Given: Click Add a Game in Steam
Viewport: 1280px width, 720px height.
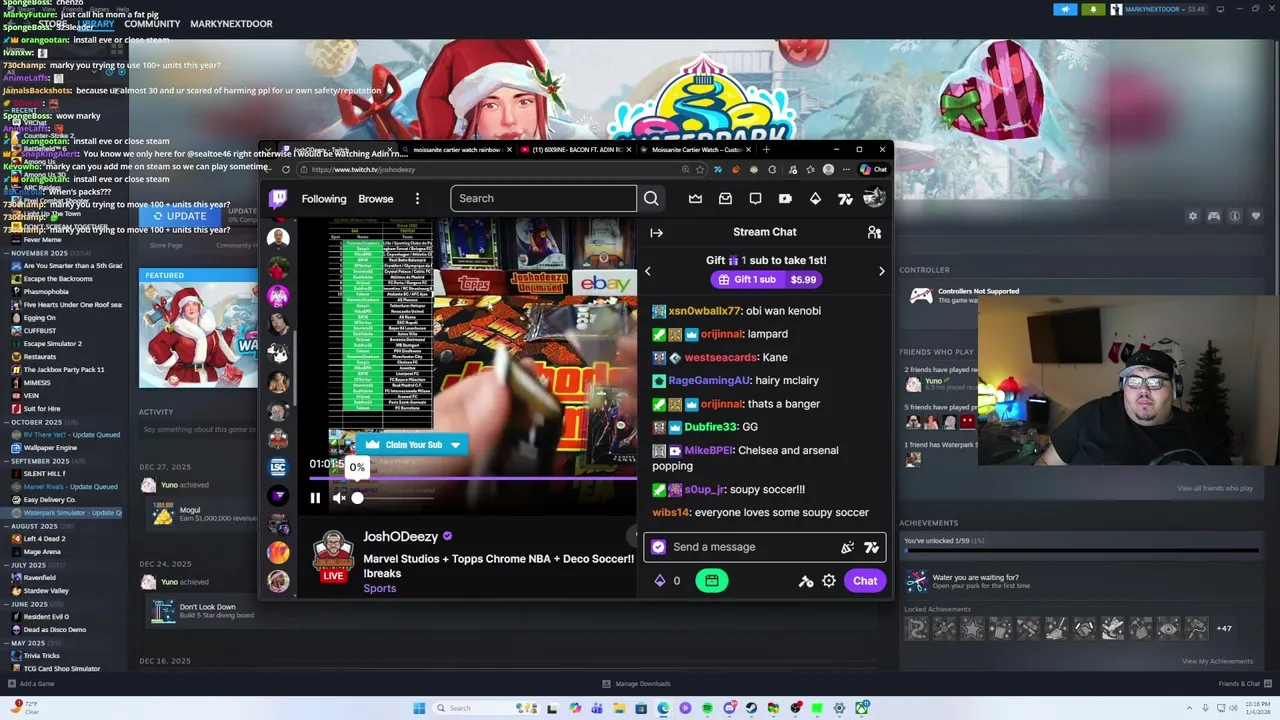Looking at the screenshot, I should click(30, 684).
